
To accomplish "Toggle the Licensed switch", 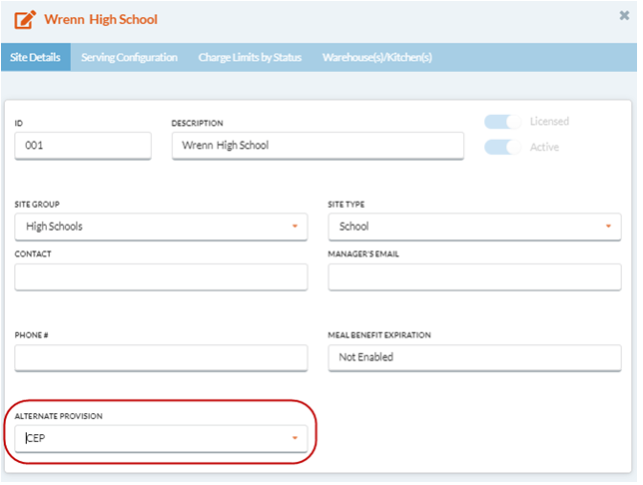I will point(502,122).
